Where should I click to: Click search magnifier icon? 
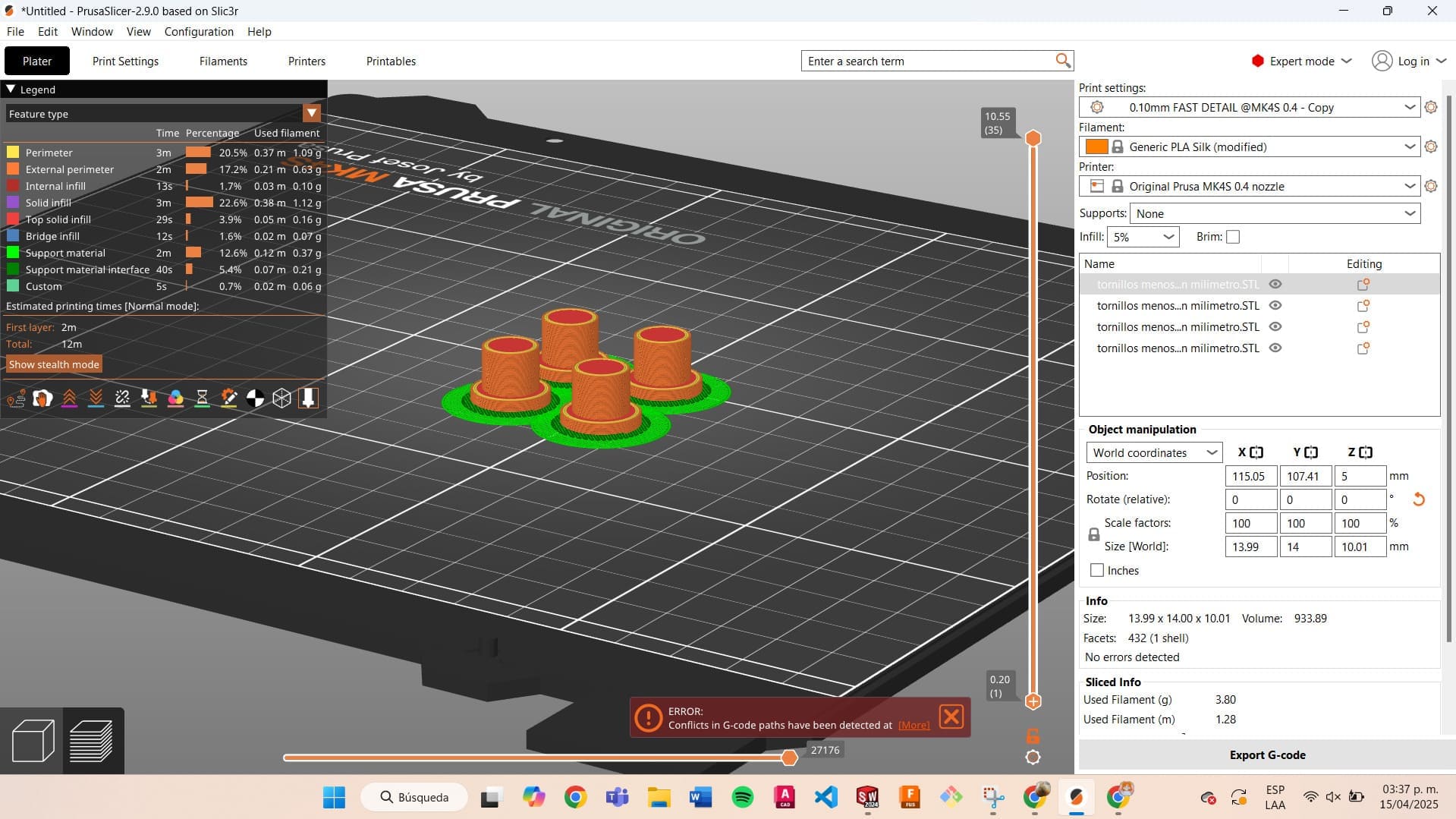[x=1062, y=61]
